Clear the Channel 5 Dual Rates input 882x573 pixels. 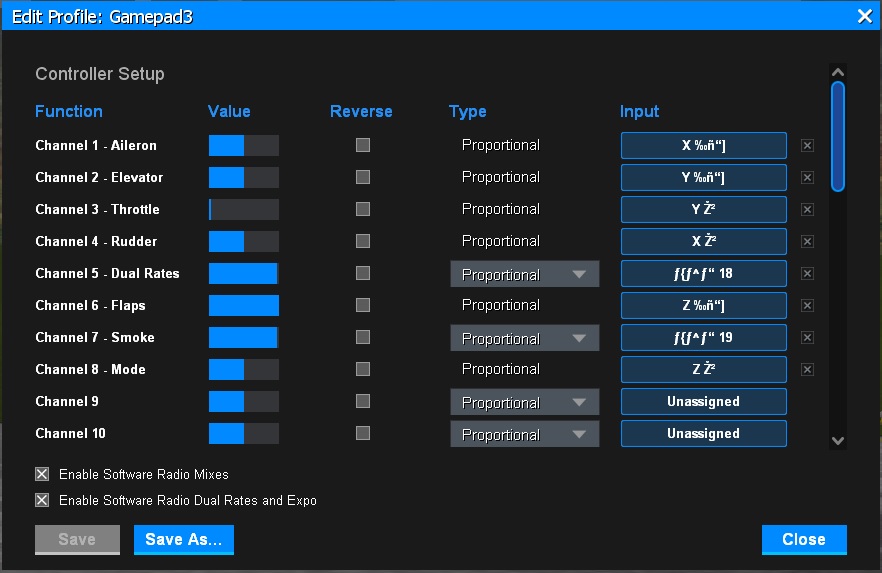[807, 273]
